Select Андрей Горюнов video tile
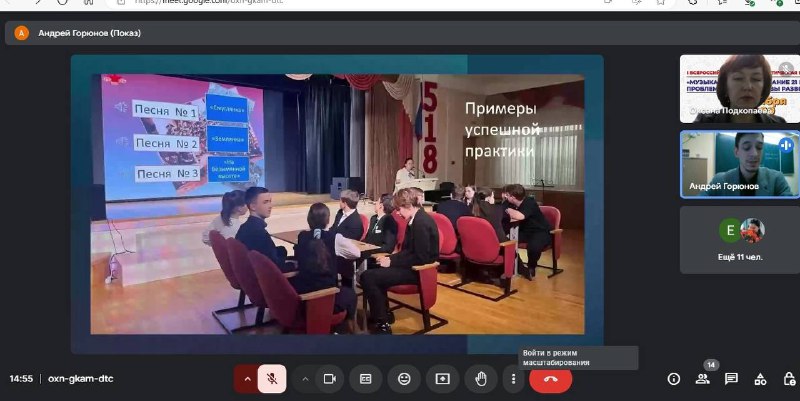 (x=740, y=164)
